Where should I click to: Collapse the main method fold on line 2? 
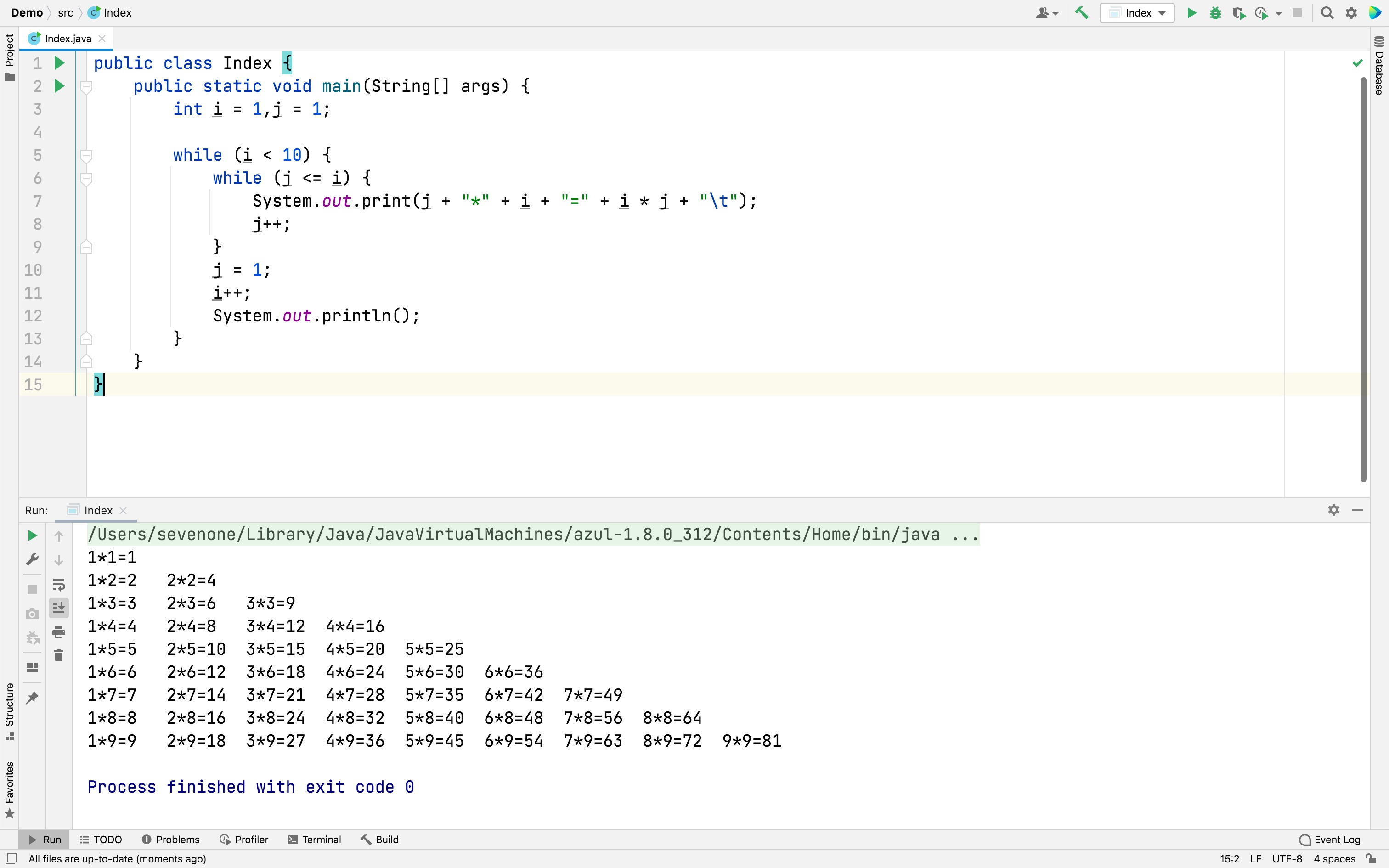[86, 87]
